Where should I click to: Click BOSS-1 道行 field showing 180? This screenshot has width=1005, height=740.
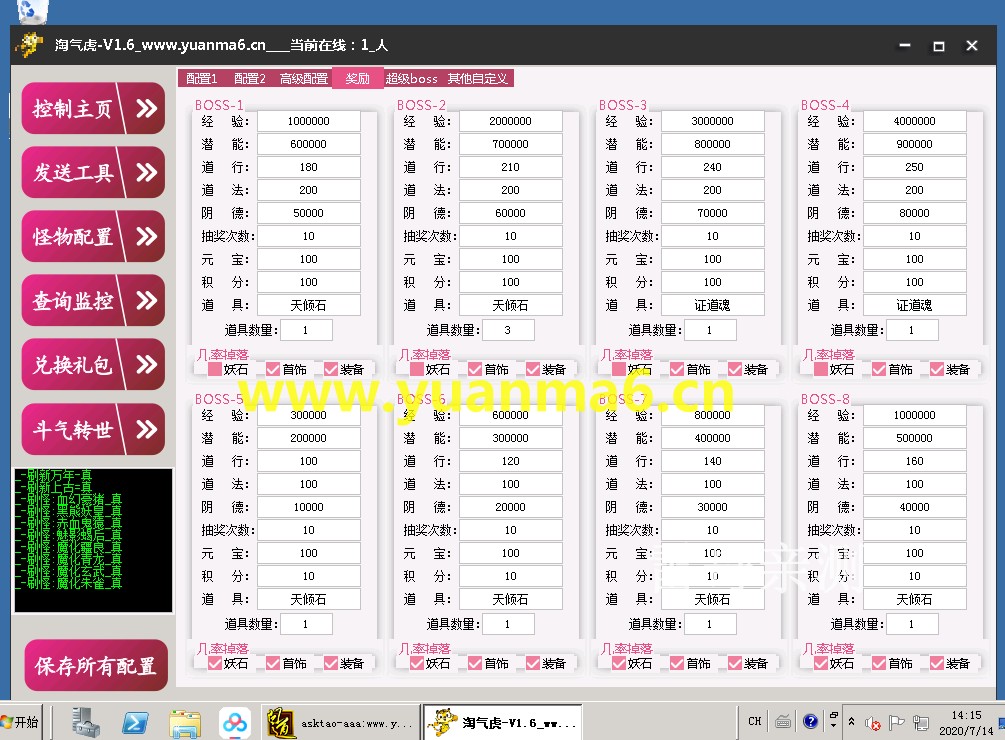308,167
